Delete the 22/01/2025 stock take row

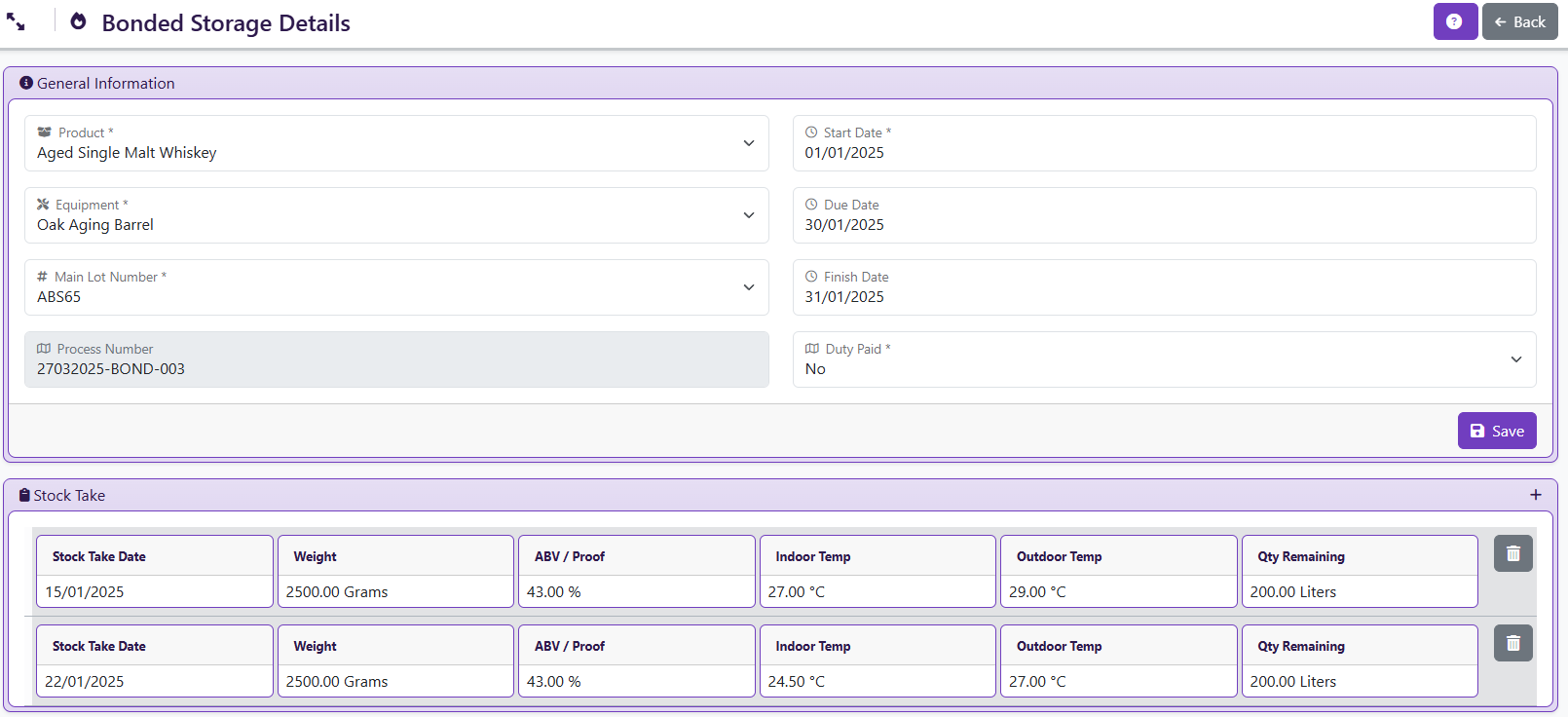pyautogui.click(x=1512, y=643)
